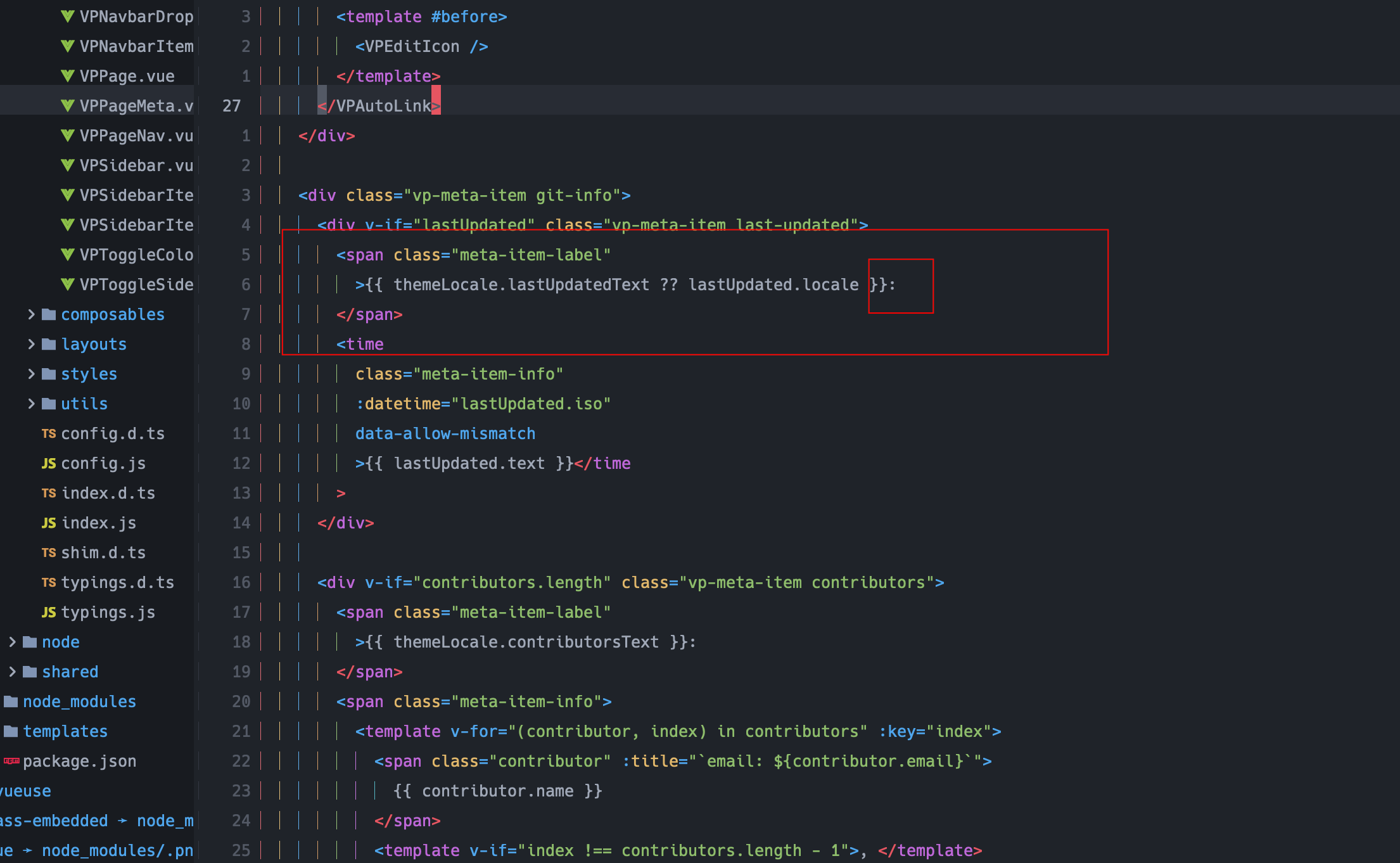
Task: Select VPPageMeta.v in file tree
Action: coord(136,106)
